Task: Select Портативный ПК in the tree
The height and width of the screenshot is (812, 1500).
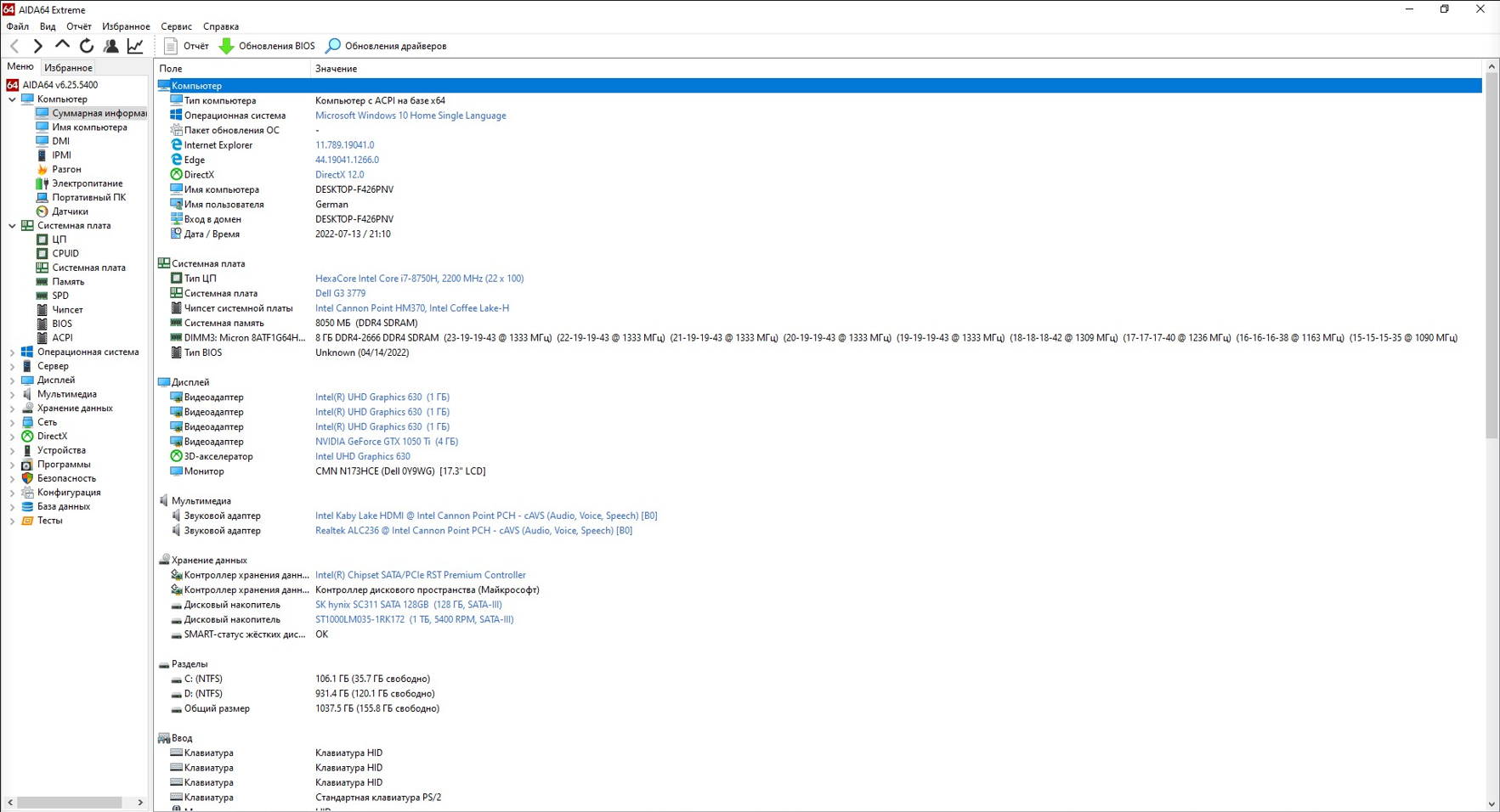Action: coord(88,197)
